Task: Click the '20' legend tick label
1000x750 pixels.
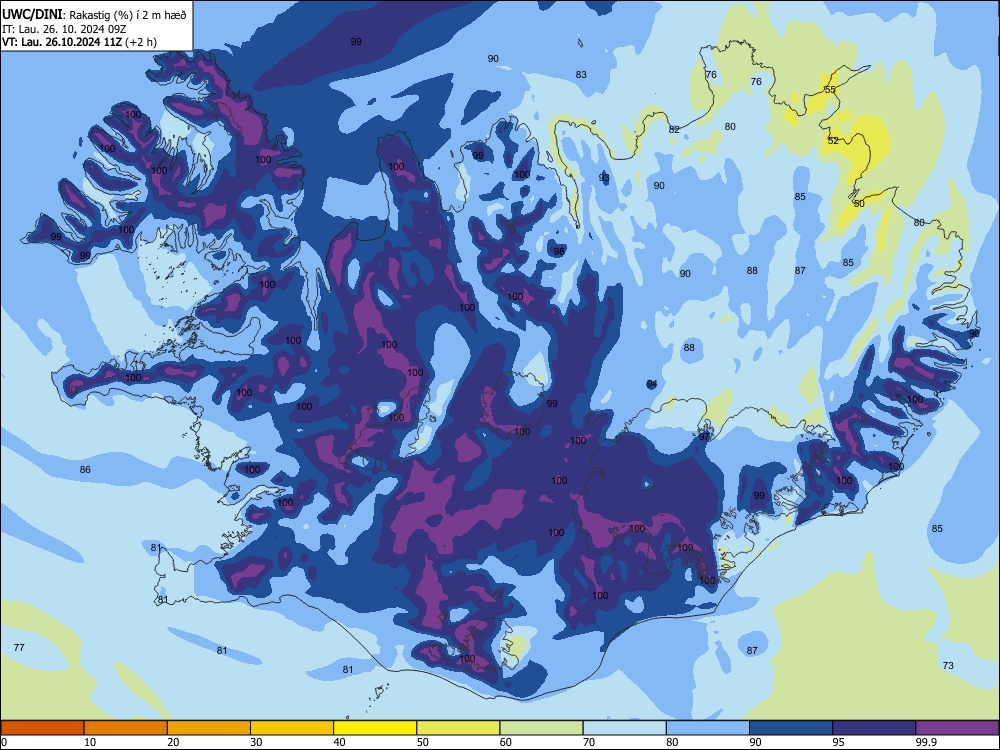Action: click(173, 742)
